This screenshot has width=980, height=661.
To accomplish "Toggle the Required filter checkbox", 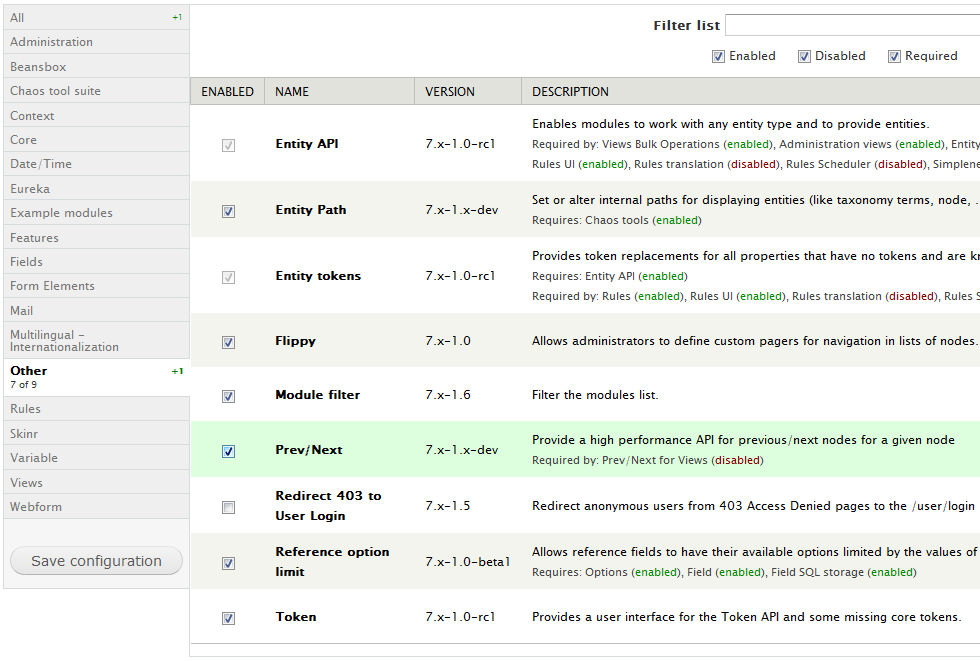I will pyautogui.click(x=894, y=57).
